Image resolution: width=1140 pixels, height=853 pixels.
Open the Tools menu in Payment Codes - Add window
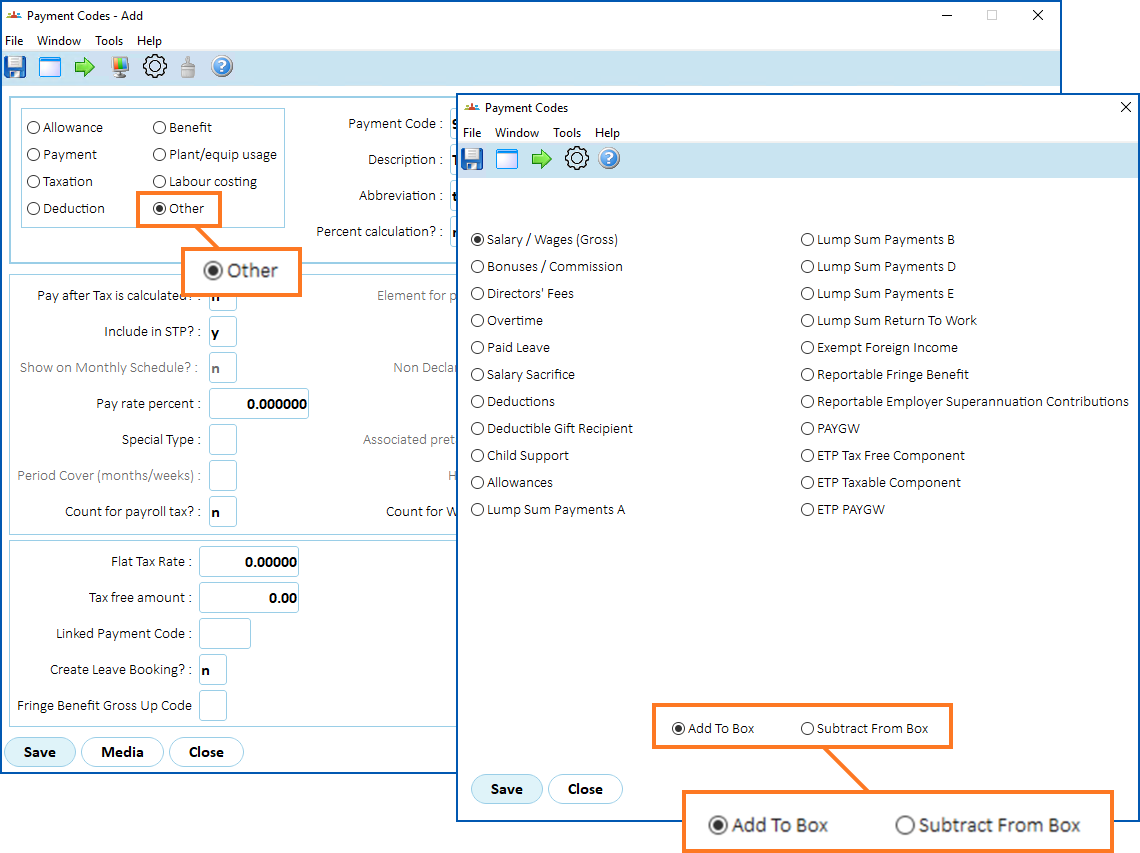(x=109, y=41)
